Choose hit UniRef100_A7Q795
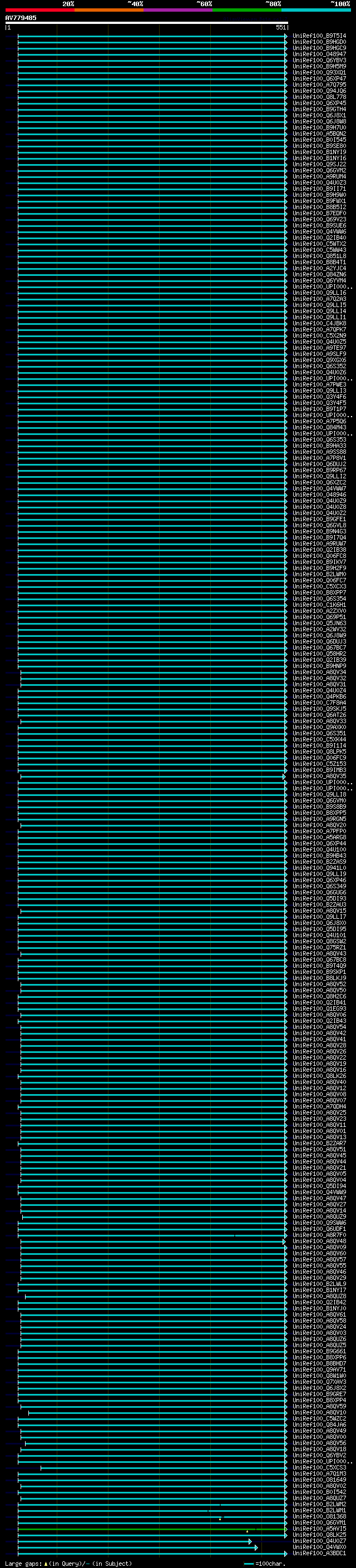The height and width of the screenshot is (1568, 356). click(319, 85)
